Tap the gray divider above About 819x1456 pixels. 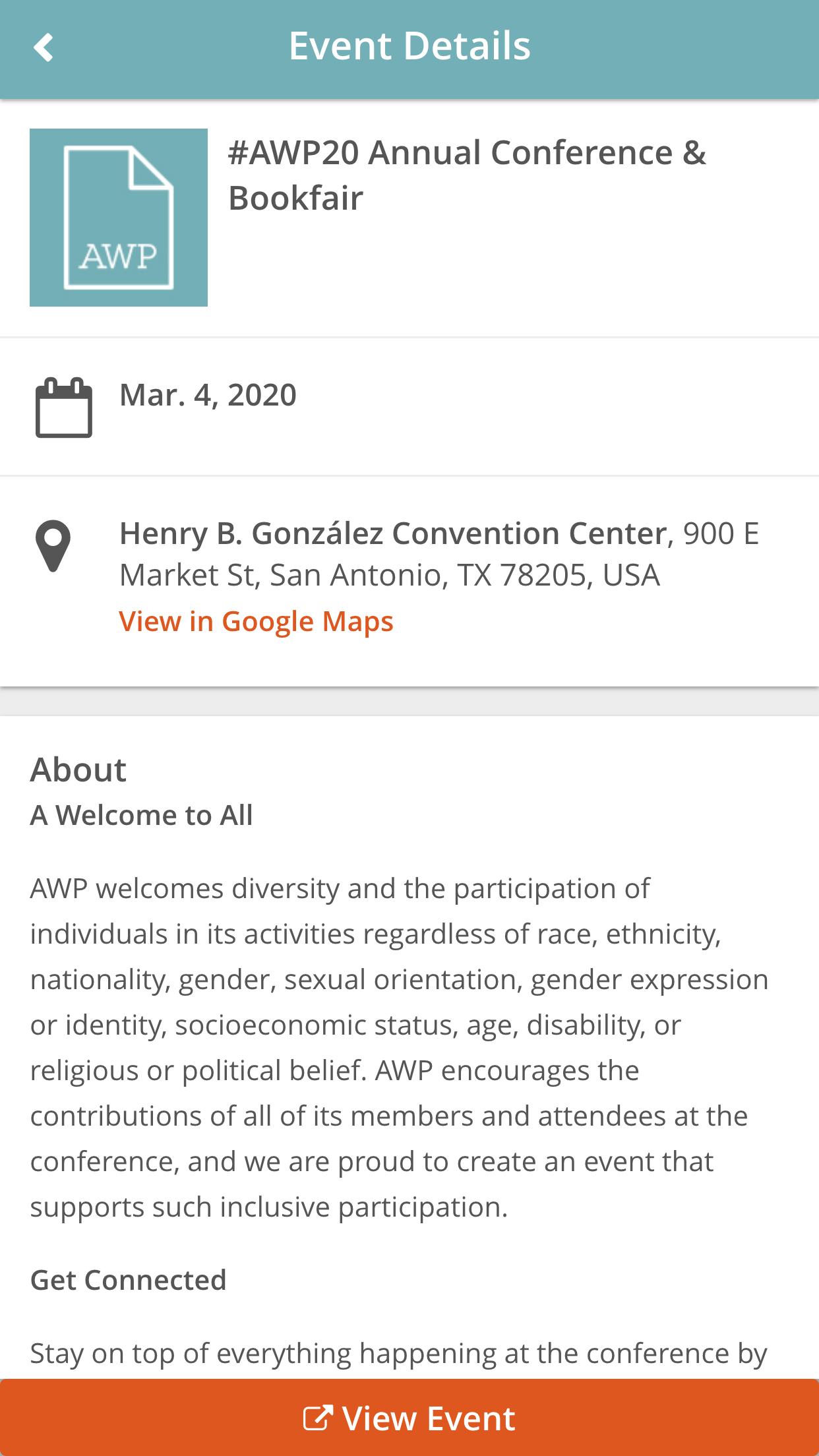pyautogui.click(x=409, y=702)
